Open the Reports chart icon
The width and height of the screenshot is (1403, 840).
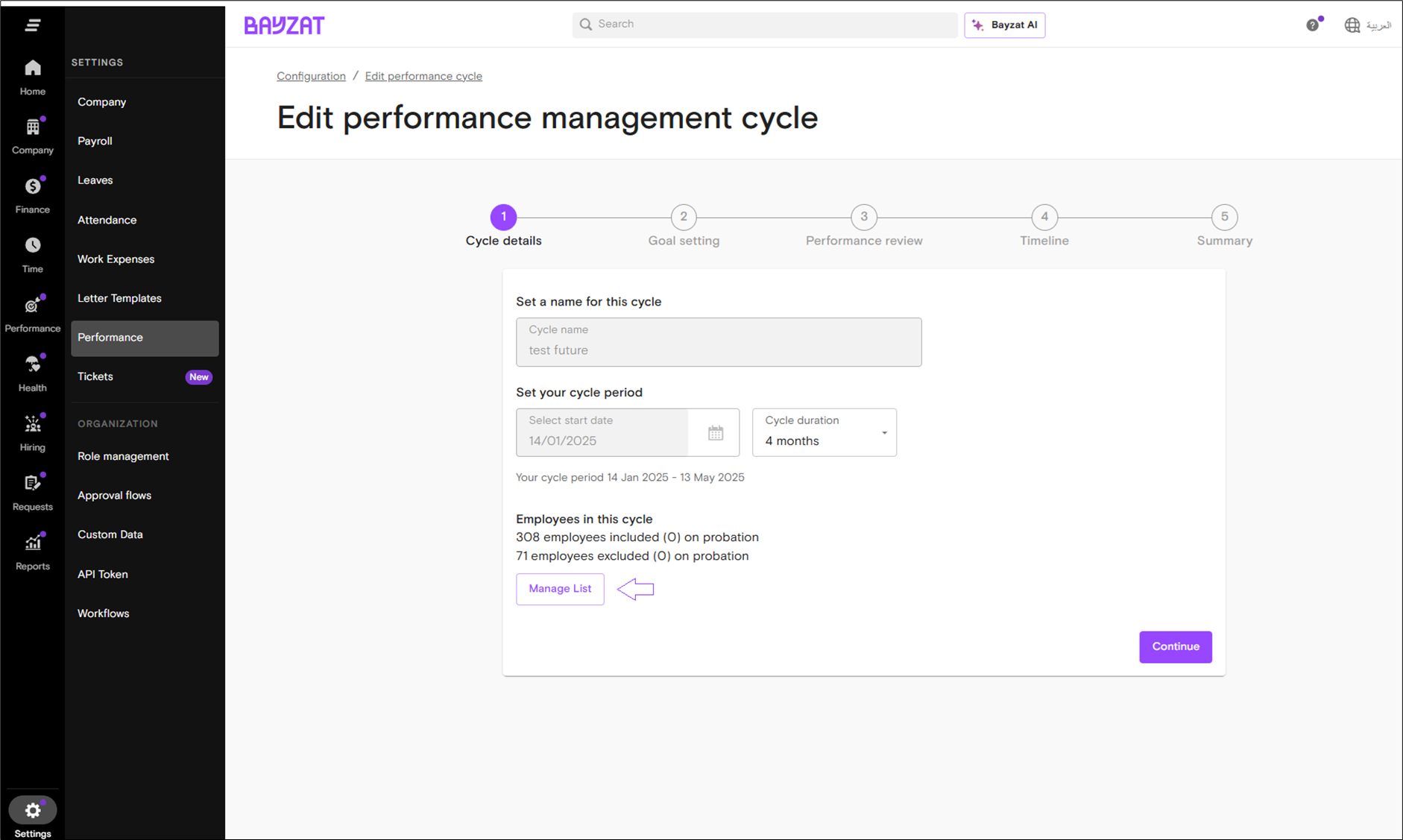coord(32,543)
